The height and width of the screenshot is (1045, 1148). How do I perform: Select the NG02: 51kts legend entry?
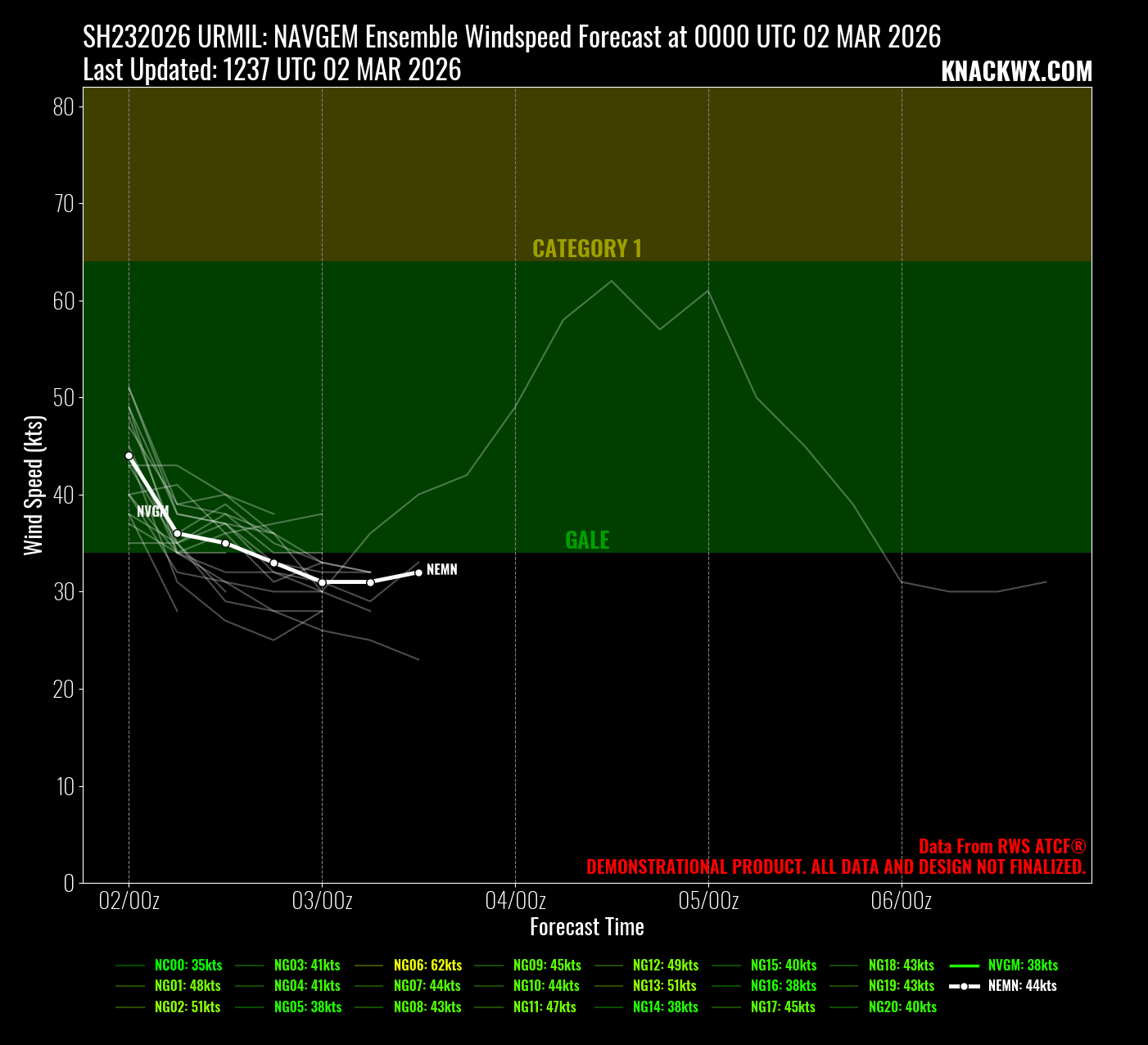tap(188, 1007)
